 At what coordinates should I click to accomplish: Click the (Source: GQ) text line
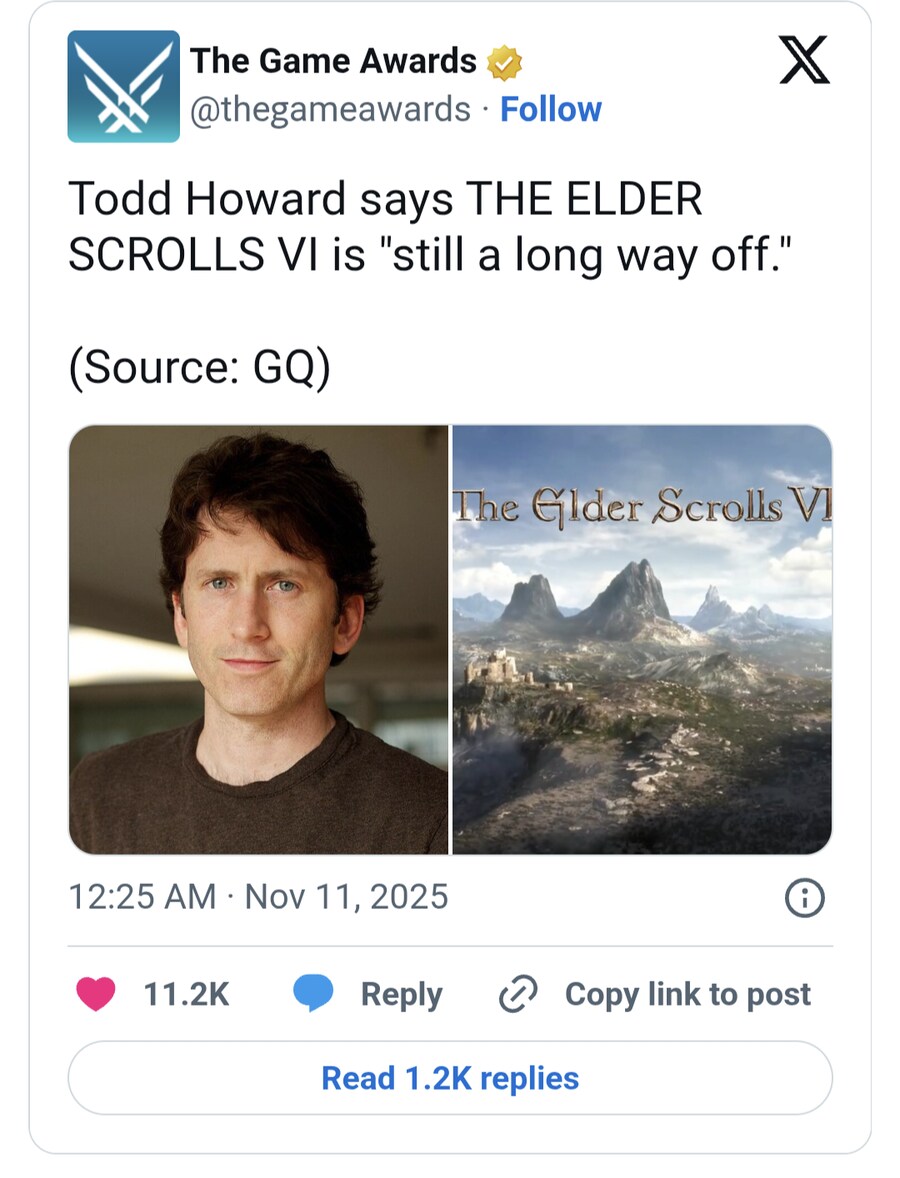pos(199,368)
